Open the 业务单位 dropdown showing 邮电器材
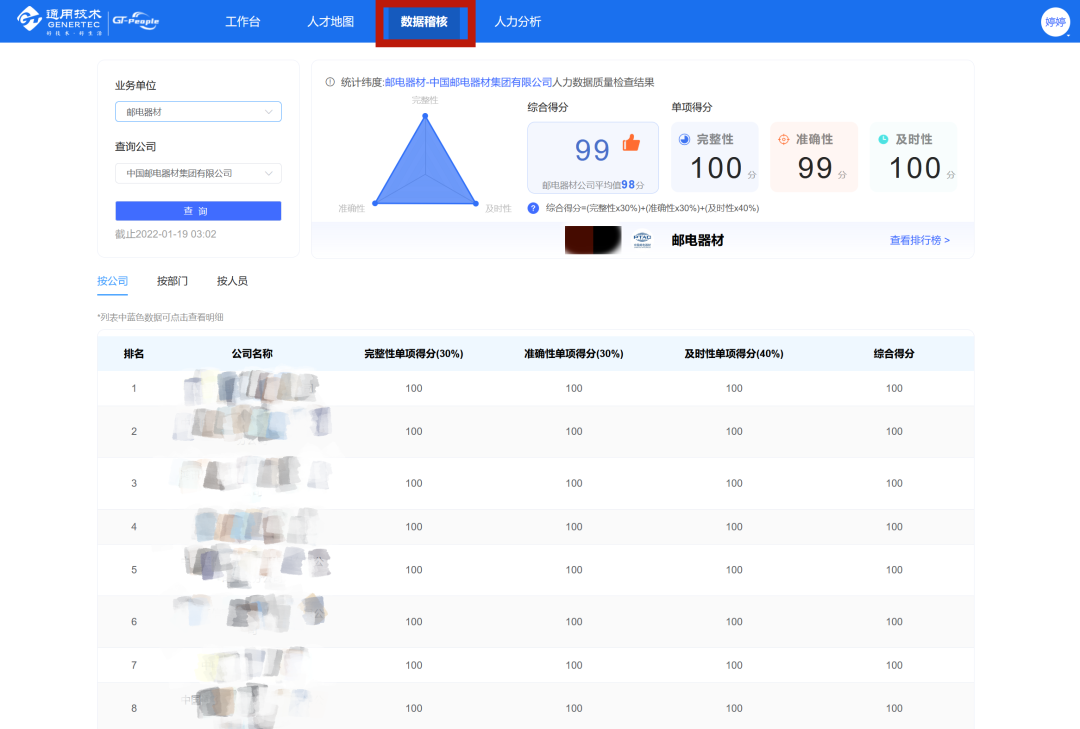 coord(198,112)
